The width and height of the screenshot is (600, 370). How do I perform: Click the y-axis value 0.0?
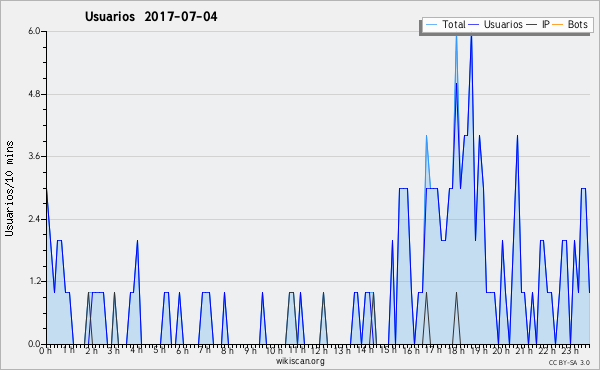[34, 344]
